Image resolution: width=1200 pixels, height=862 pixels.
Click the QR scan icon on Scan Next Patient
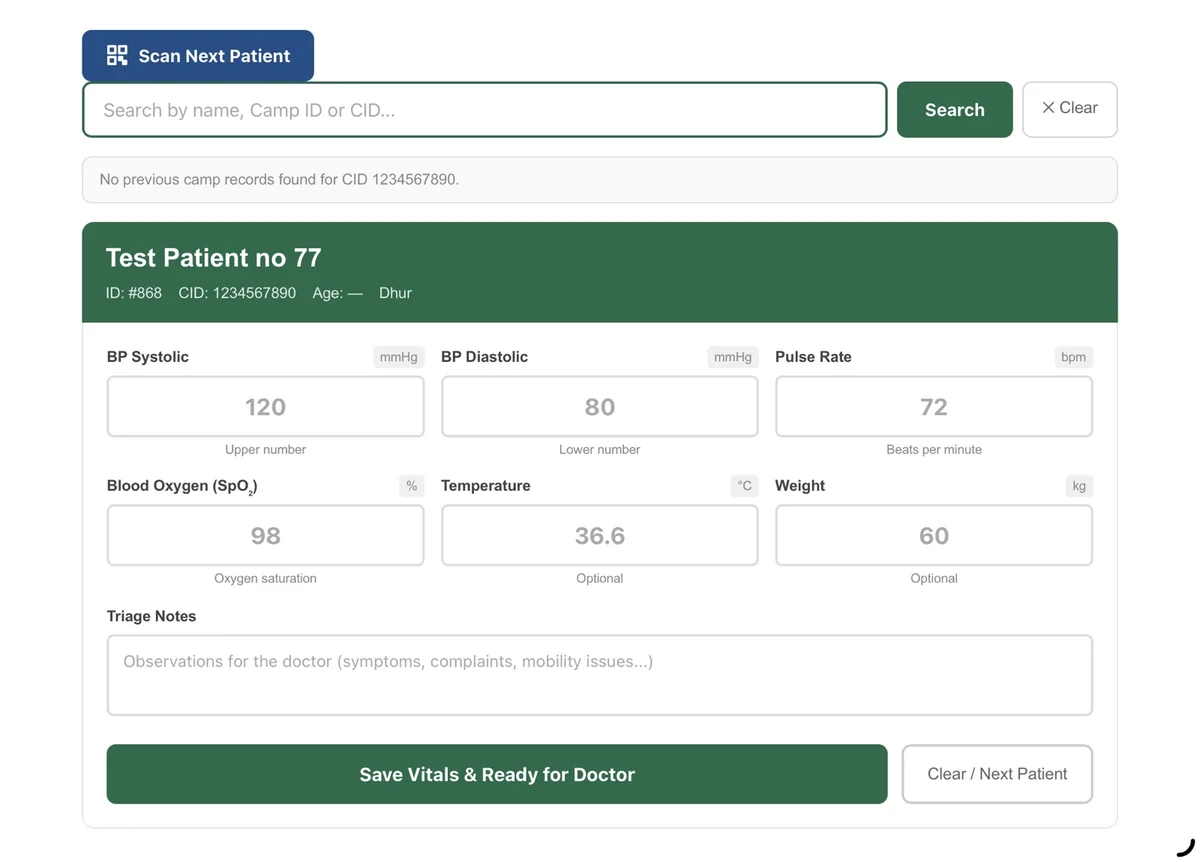117,55
